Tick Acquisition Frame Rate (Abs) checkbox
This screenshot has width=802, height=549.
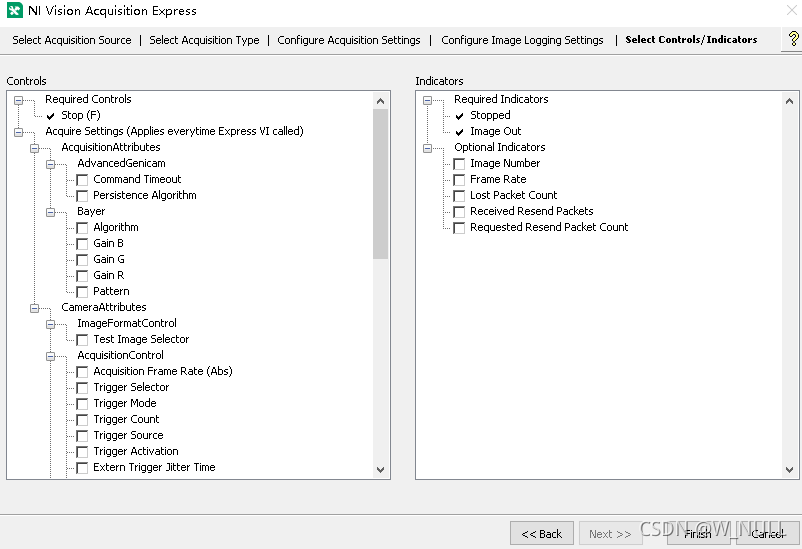(82, 371)
